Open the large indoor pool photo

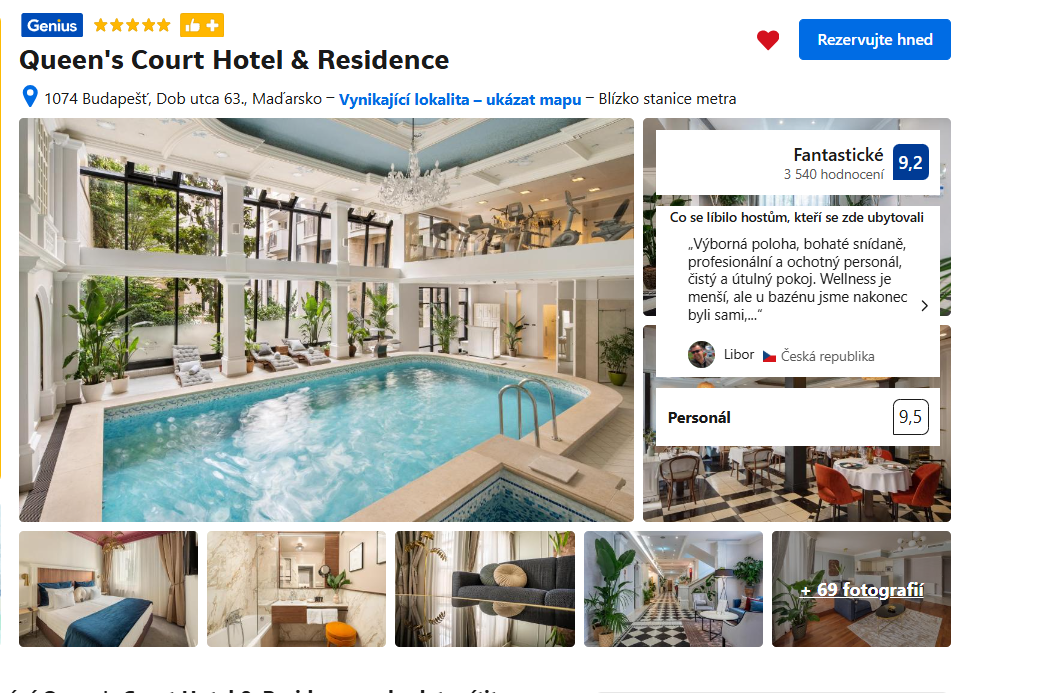(326, 320)
